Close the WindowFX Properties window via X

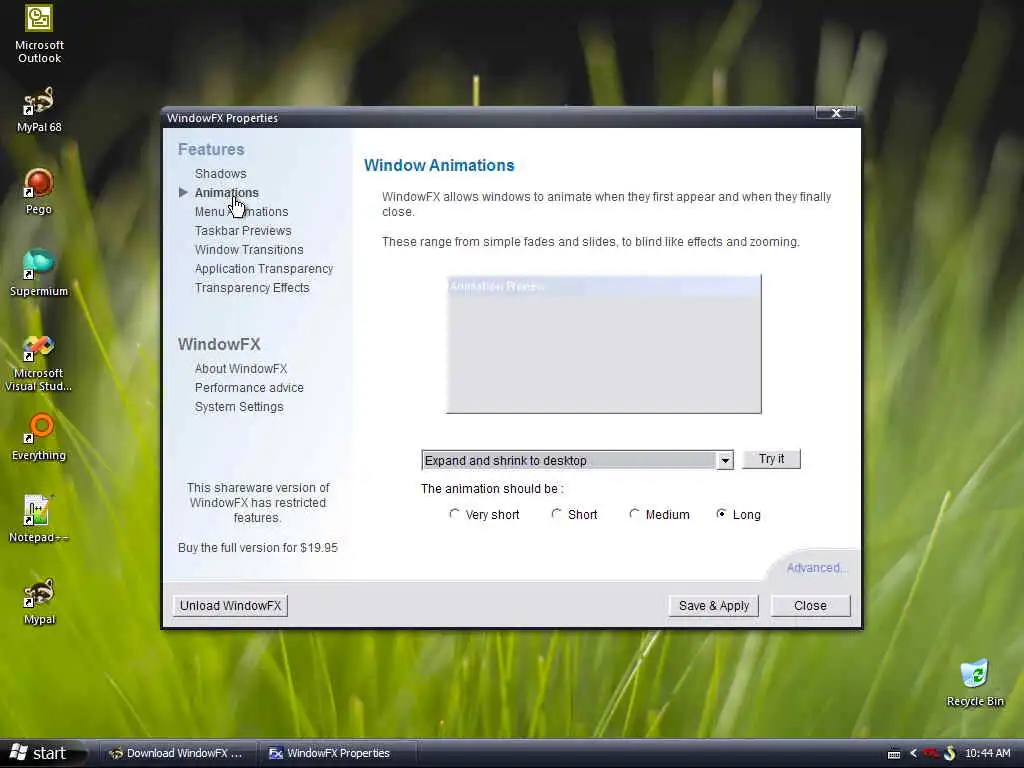835,113
